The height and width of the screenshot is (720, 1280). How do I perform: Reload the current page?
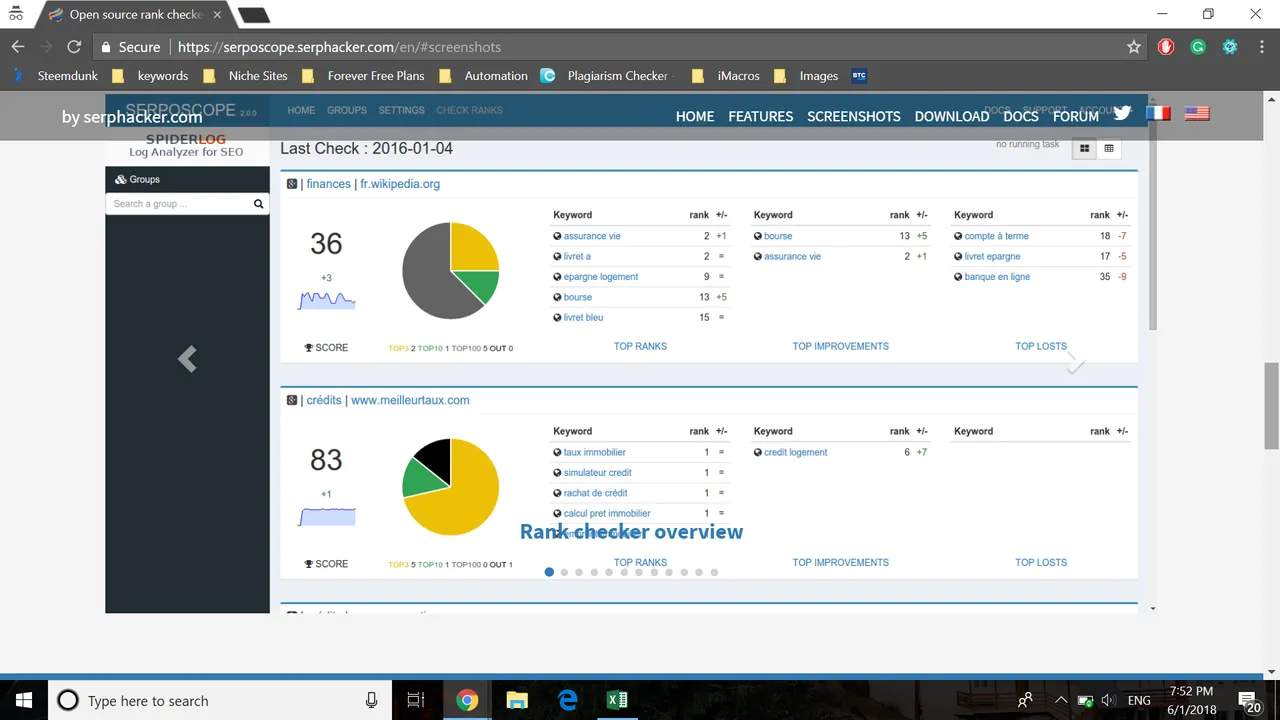click(74, 47)
